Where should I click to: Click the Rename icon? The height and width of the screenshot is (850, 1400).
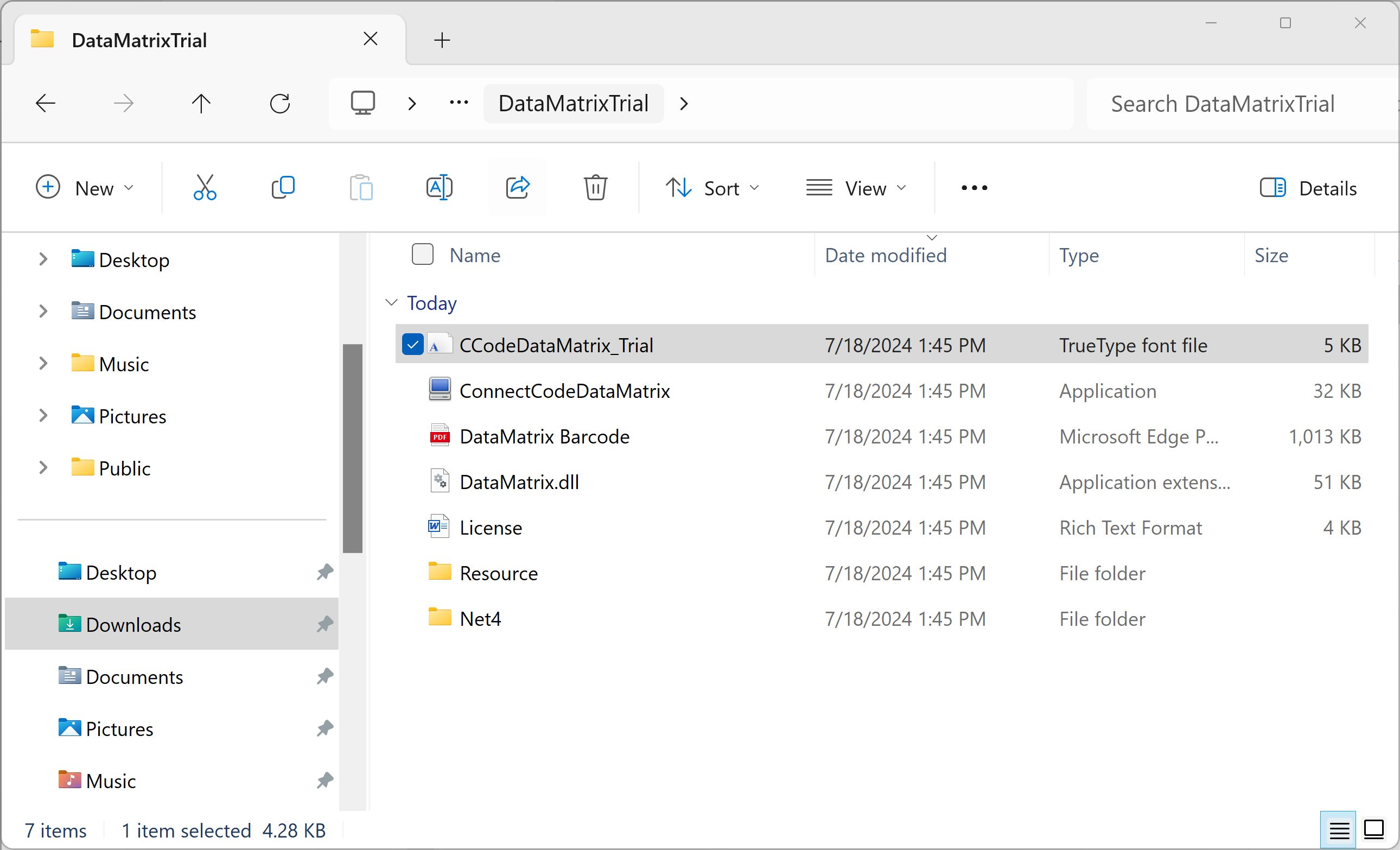point(439,187)
